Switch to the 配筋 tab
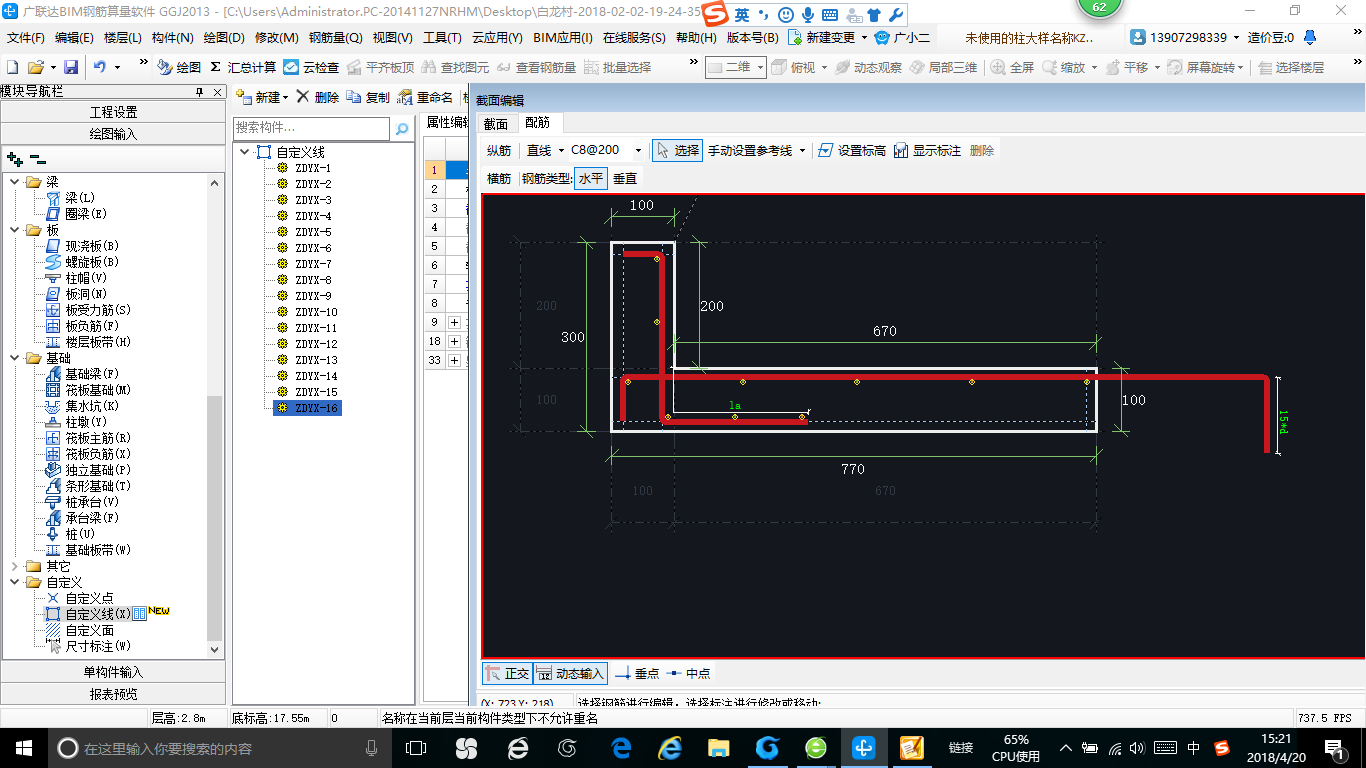The image size is (1366, 768). click(x=538, y=123)
